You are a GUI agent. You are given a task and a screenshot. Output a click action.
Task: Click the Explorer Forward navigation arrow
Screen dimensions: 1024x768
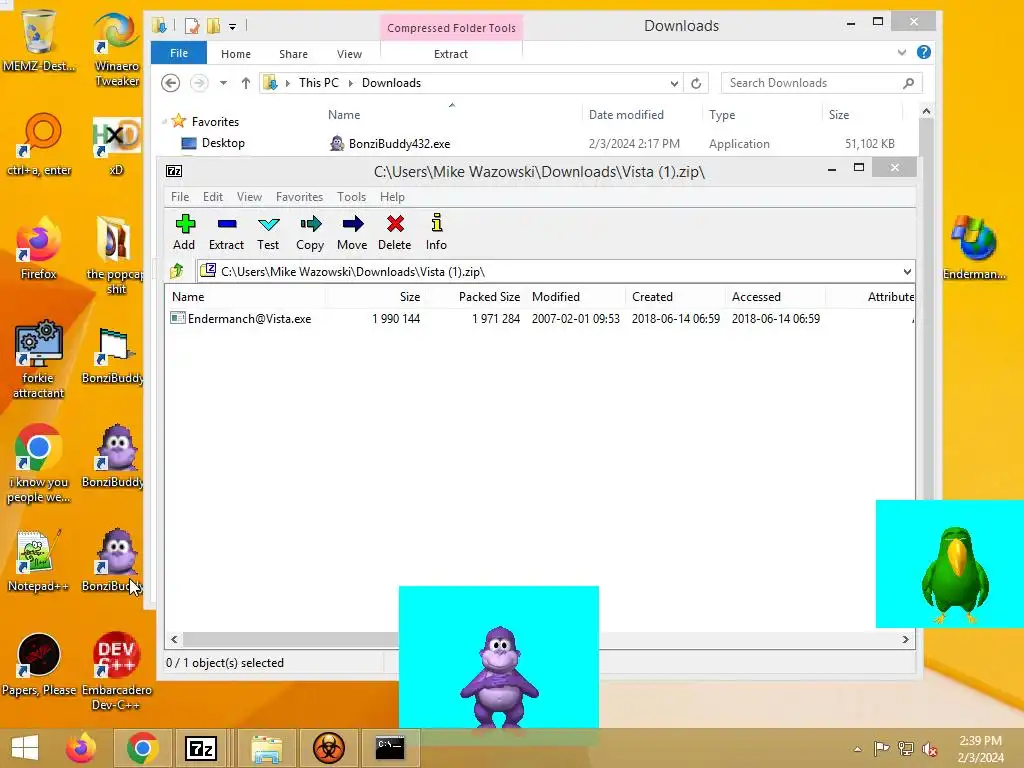(x=199, y=83)
